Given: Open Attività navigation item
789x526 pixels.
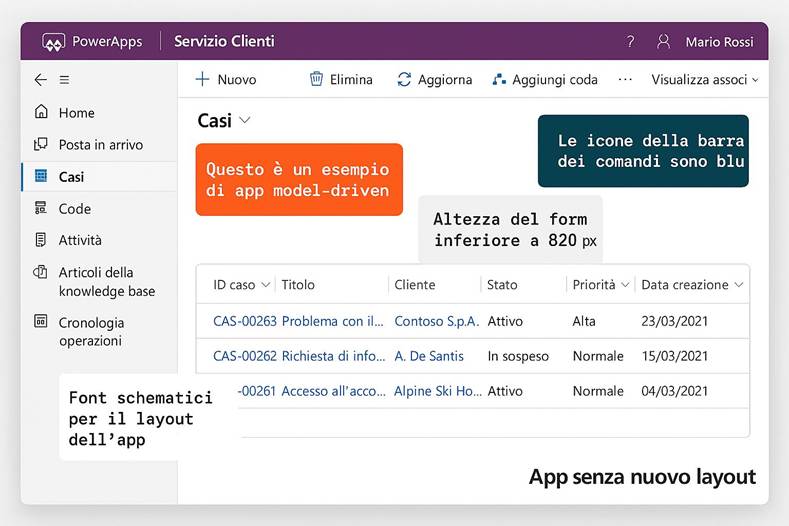Looking at the screenshot, I should [x=99, y=240].
